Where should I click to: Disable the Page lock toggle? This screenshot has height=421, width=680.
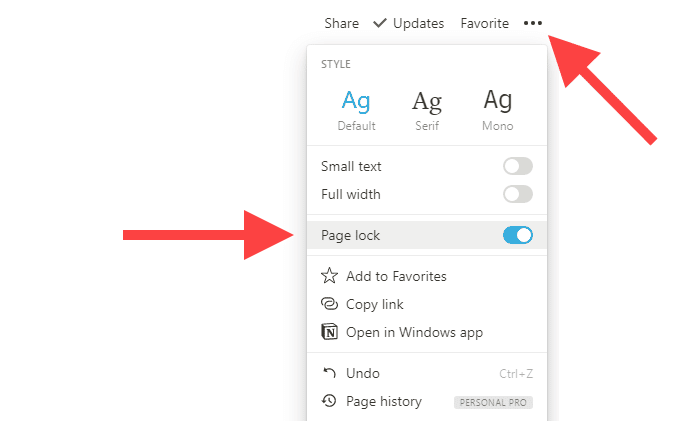pyautogui.click(x=517, y=235)
